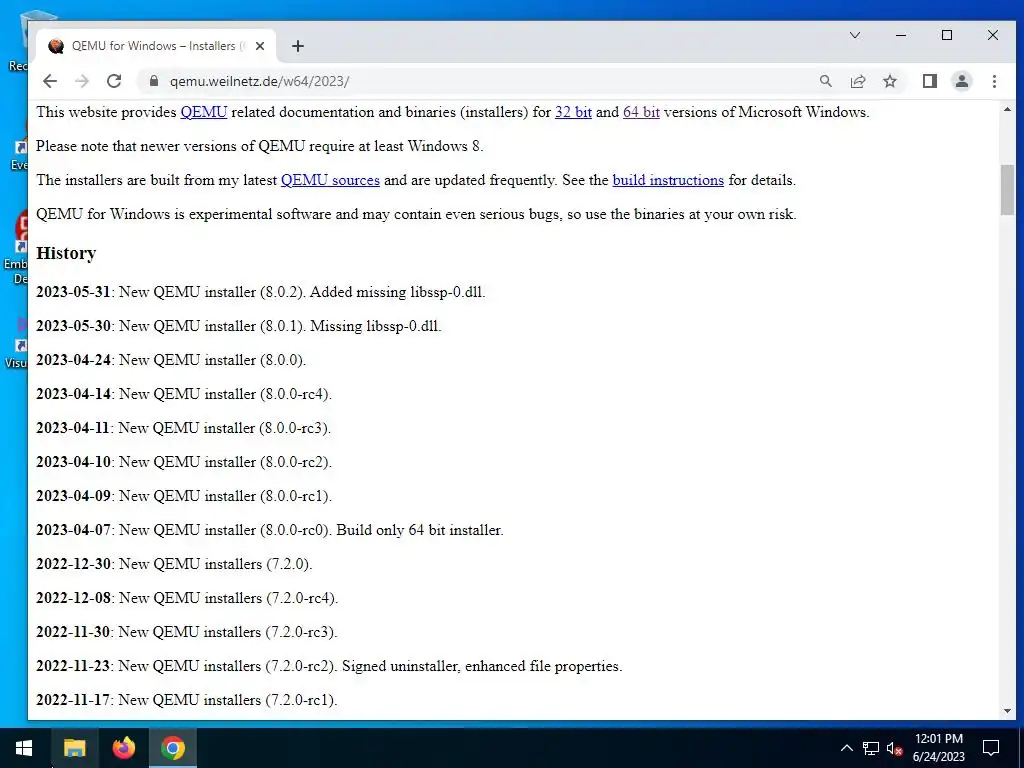This screenshot has width=1024, height=768.
Task: Click the 2023-05-31 history entry
Action: (261, 292)
